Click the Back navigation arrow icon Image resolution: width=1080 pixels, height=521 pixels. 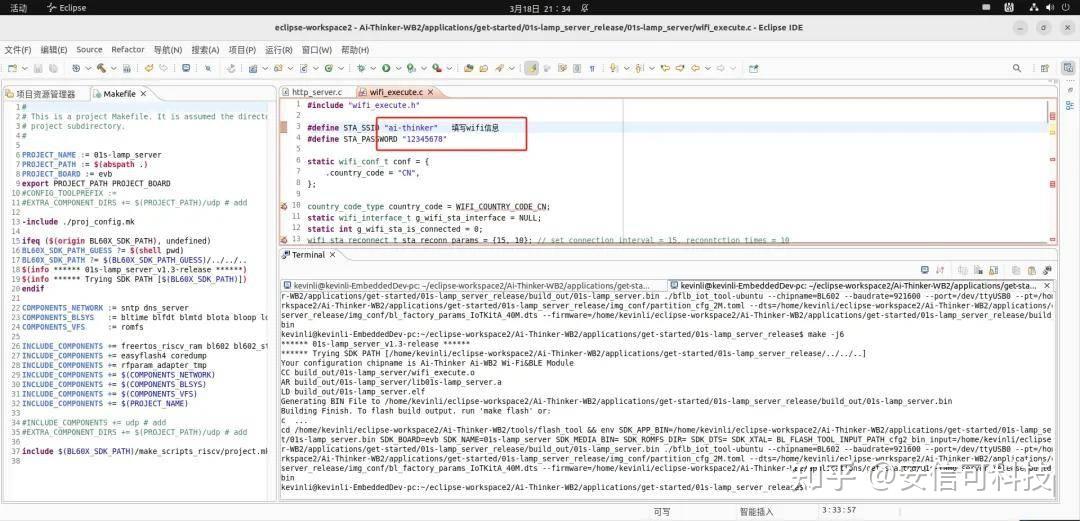(696, 68)
